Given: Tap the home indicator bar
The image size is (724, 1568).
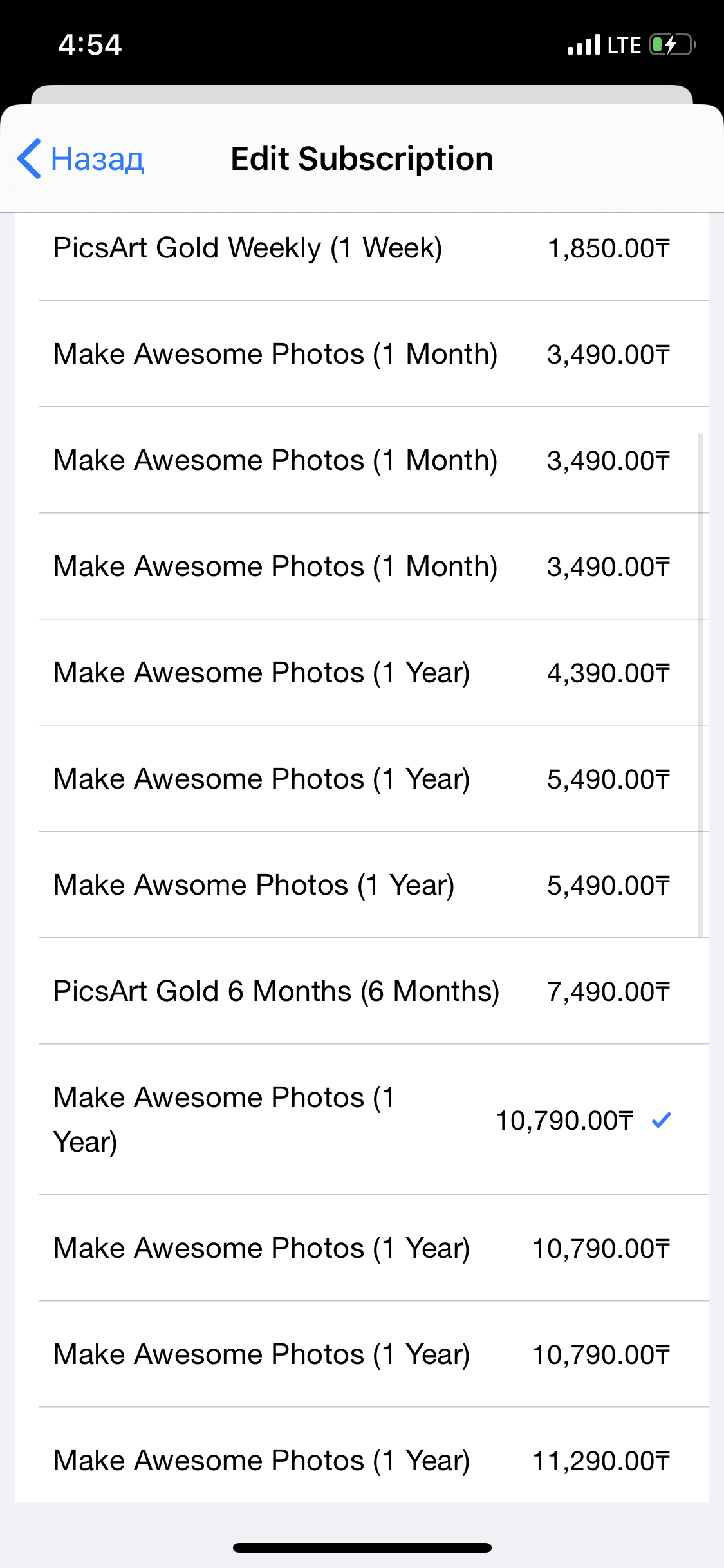Looking at the screenshot, I should [362, 1547].
